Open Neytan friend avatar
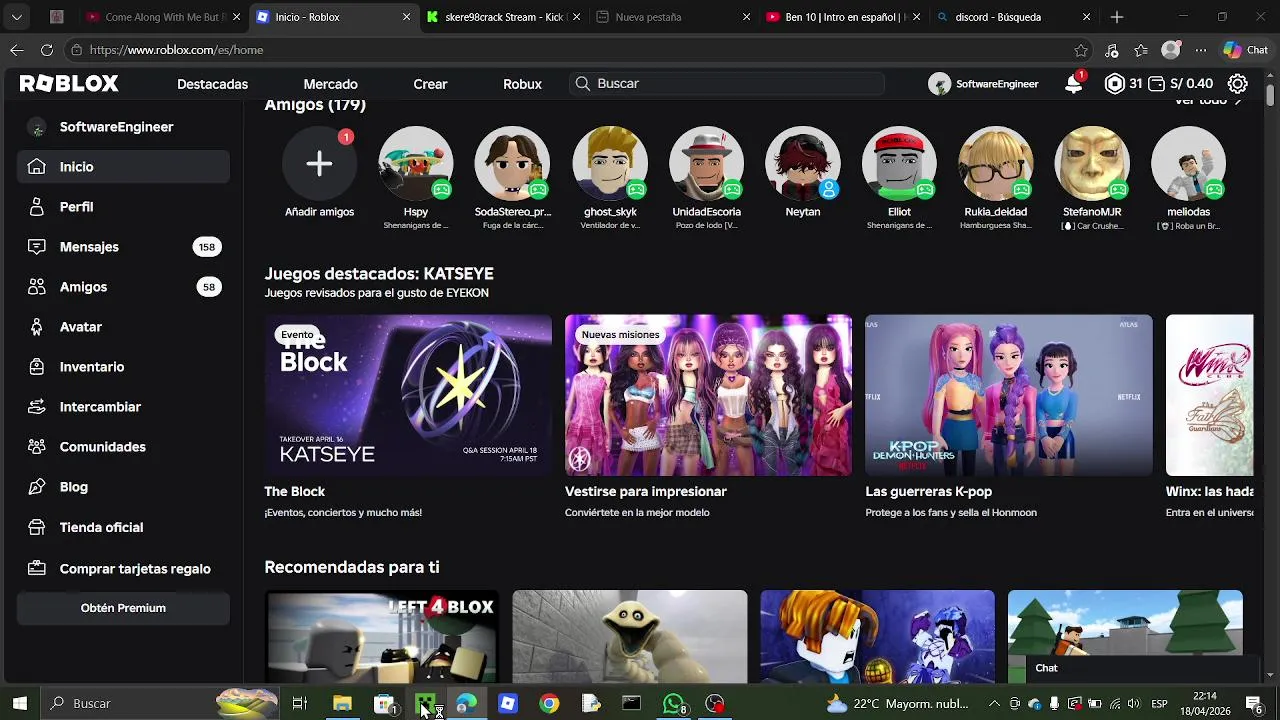This screenshot has width=1280, height=720. [x=803, y=163]
